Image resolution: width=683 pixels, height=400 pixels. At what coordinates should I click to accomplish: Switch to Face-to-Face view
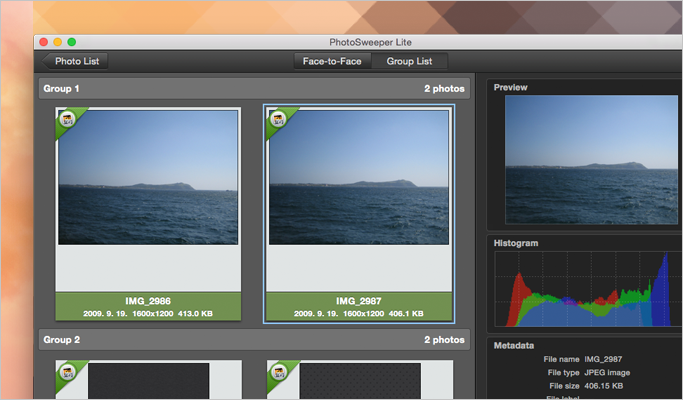[x=332, y=61]
